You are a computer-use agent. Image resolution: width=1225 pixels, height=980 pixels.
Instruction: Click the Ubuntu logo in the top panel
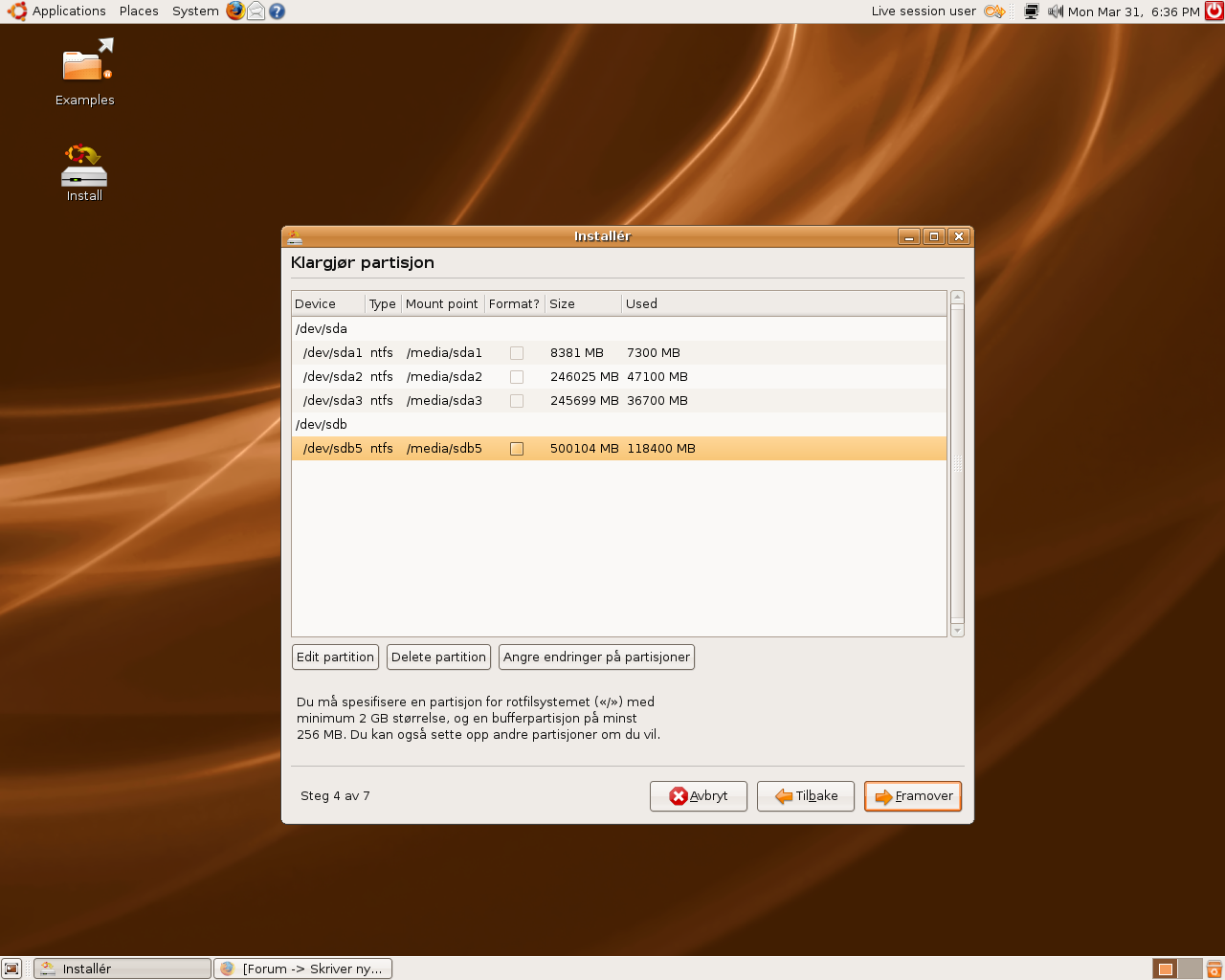pos(17,11)
